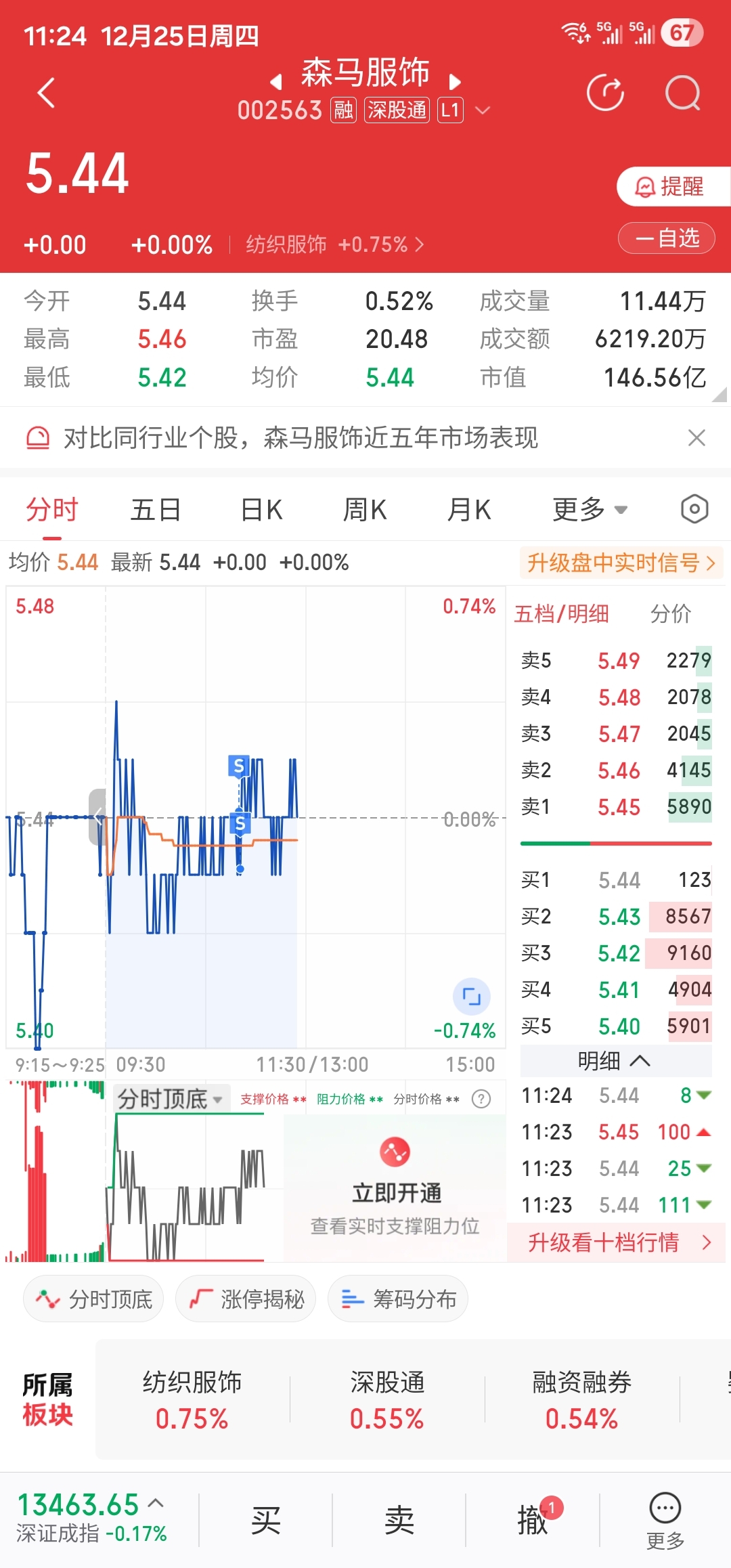Select the 月K tab

tap(469, 510)
